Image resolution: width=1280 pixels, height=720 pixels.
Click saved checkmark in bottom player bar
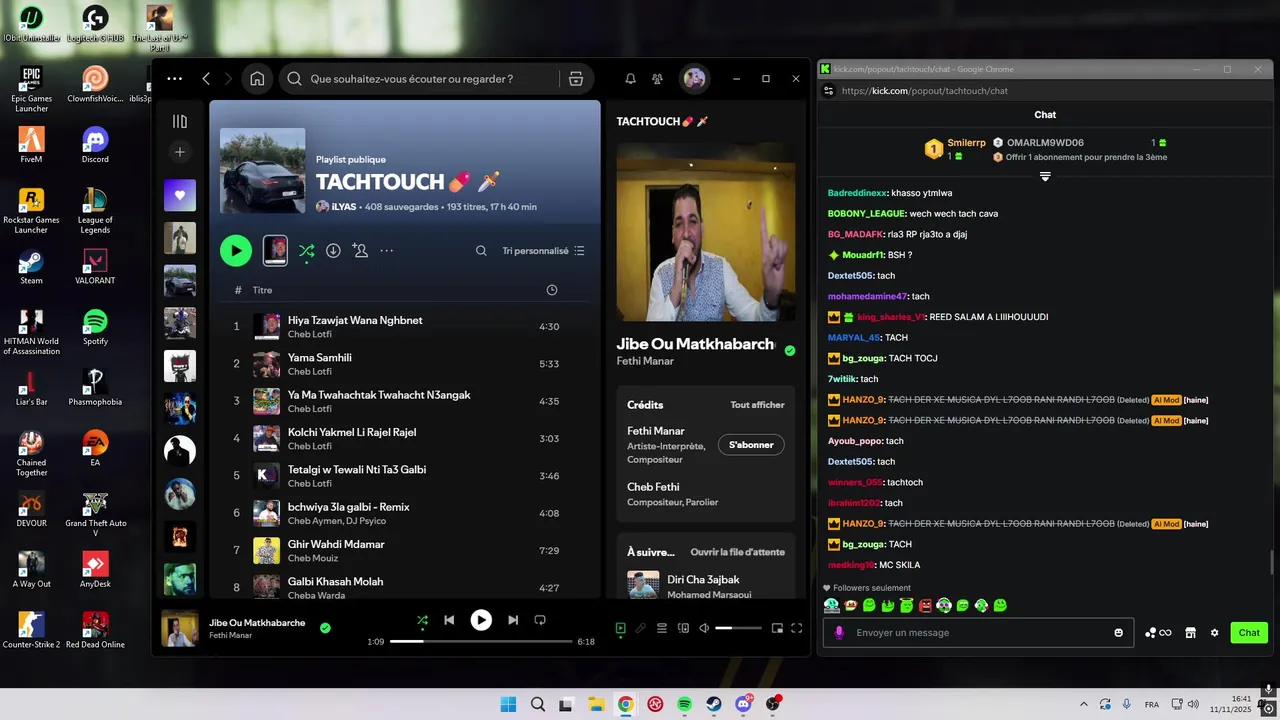[325, 628]
